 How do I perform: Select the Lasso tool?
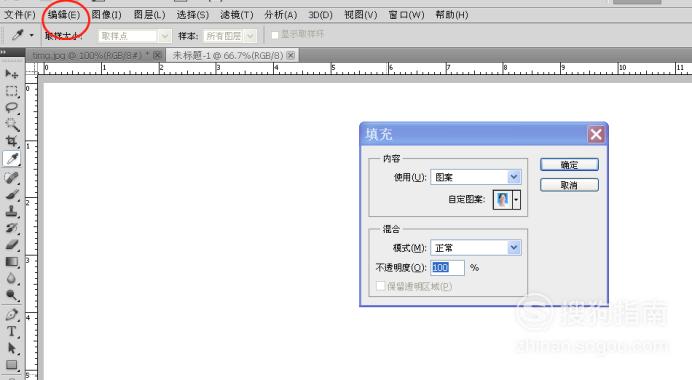[x=11, y=108]
